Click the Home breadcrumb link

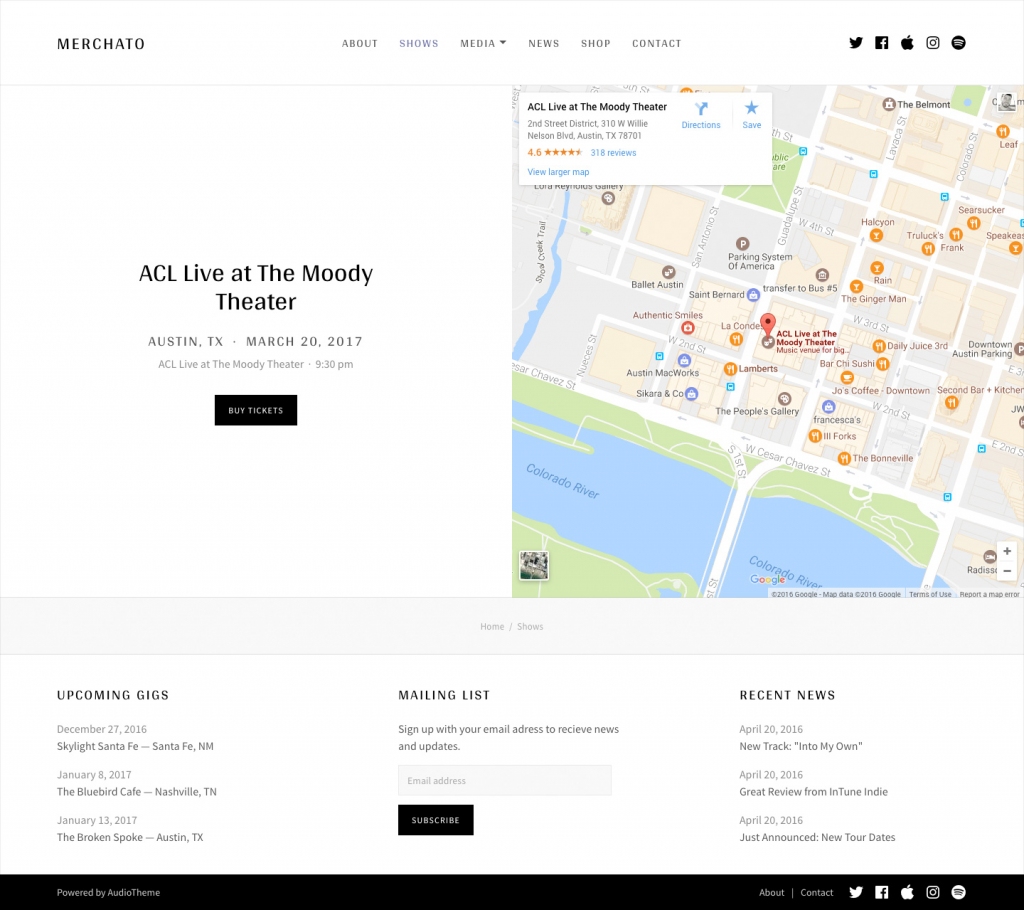point(492,626)
